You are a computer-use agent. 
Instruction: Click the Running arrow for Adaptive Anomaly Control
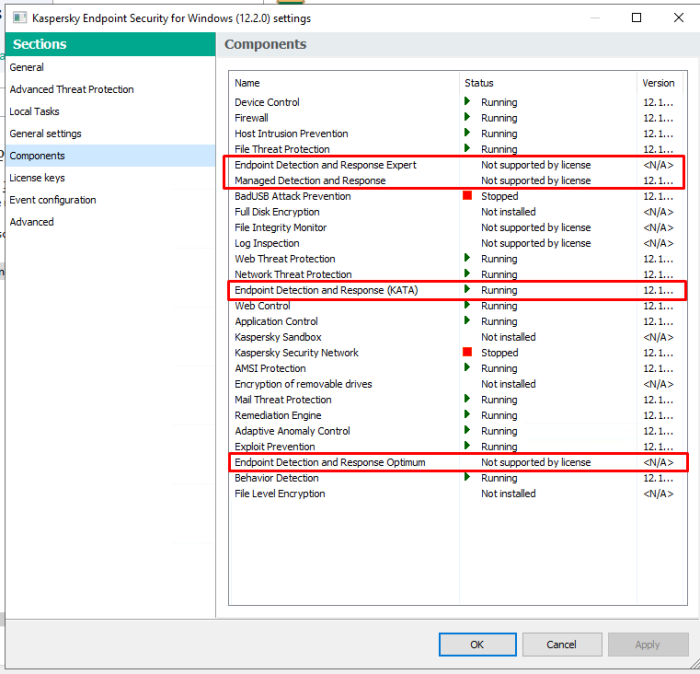467,430
